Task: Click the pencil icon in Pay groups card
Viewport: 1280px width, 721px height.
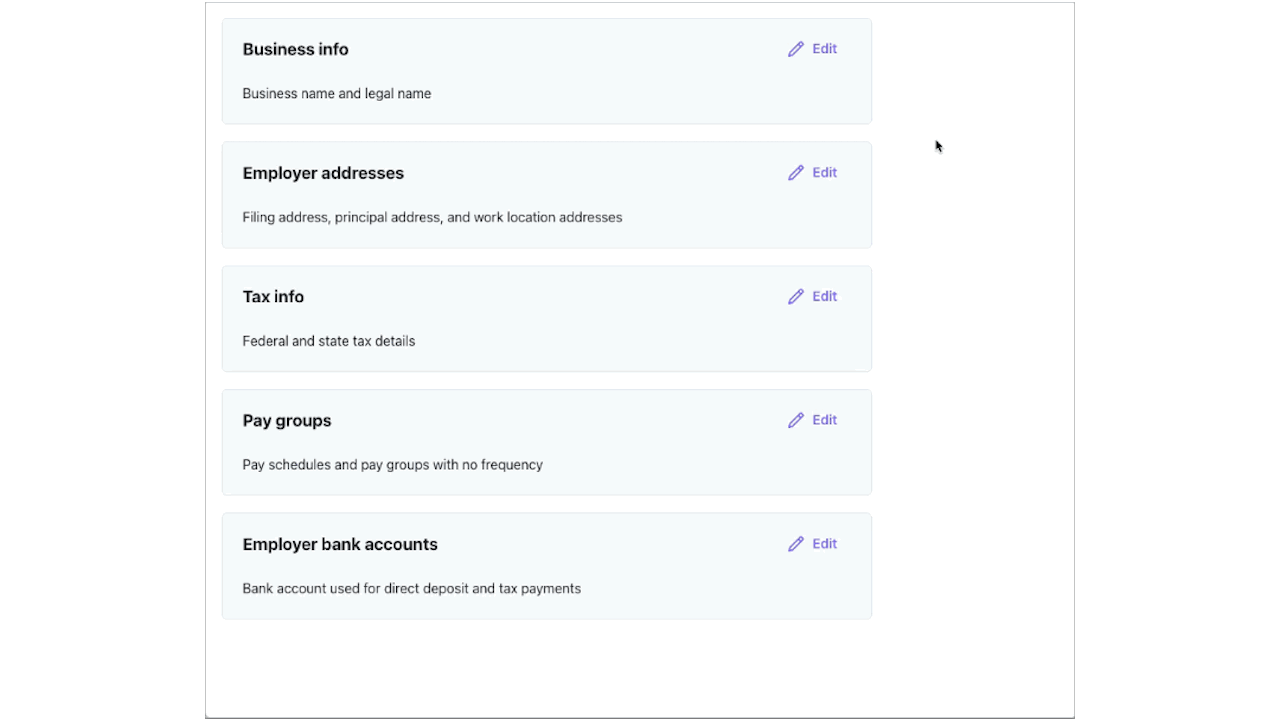Action: coord(796,421)
